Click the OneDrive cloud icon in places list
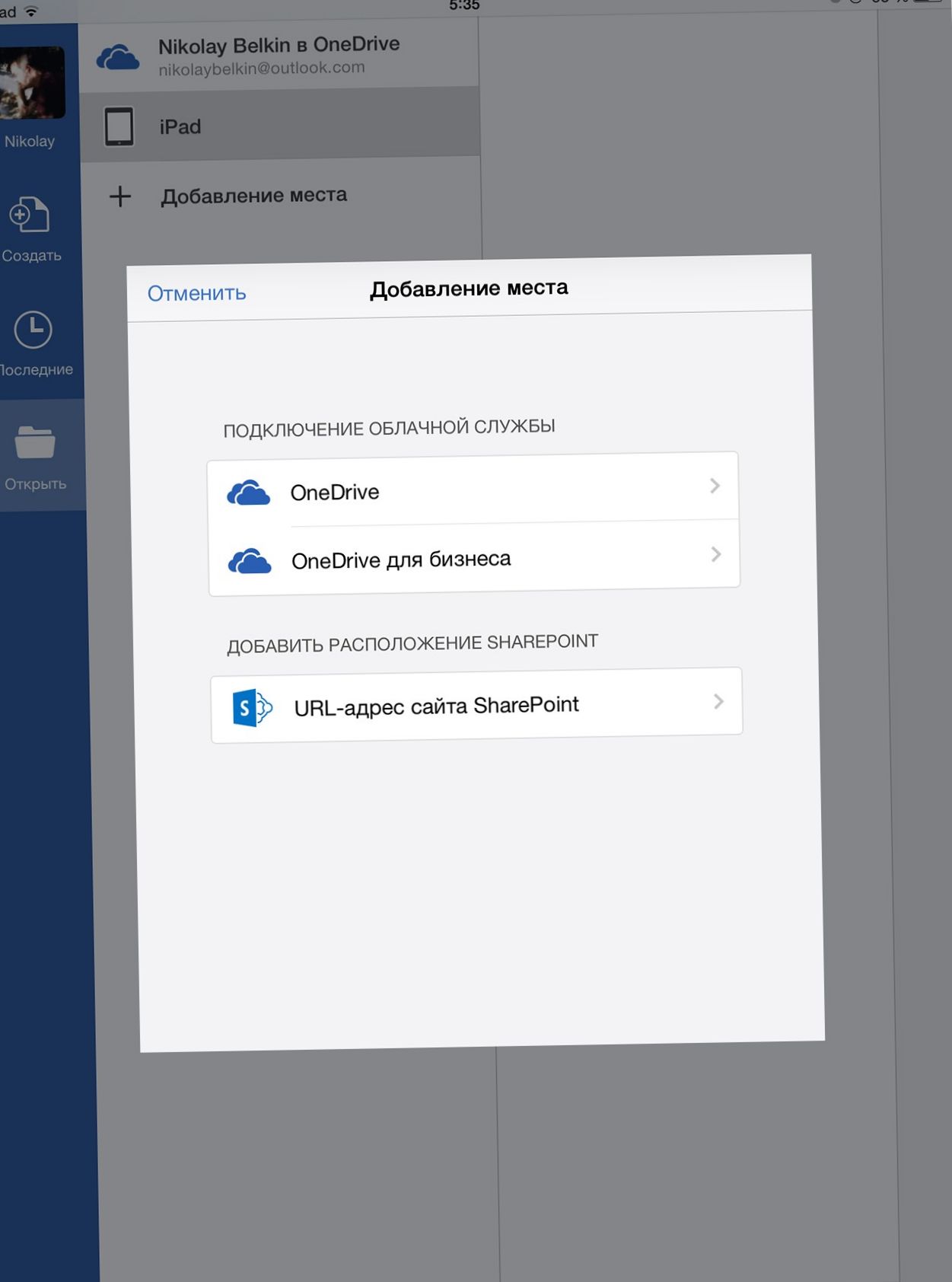The height and width of the screenshot is (1282, 952). point(118,58)
